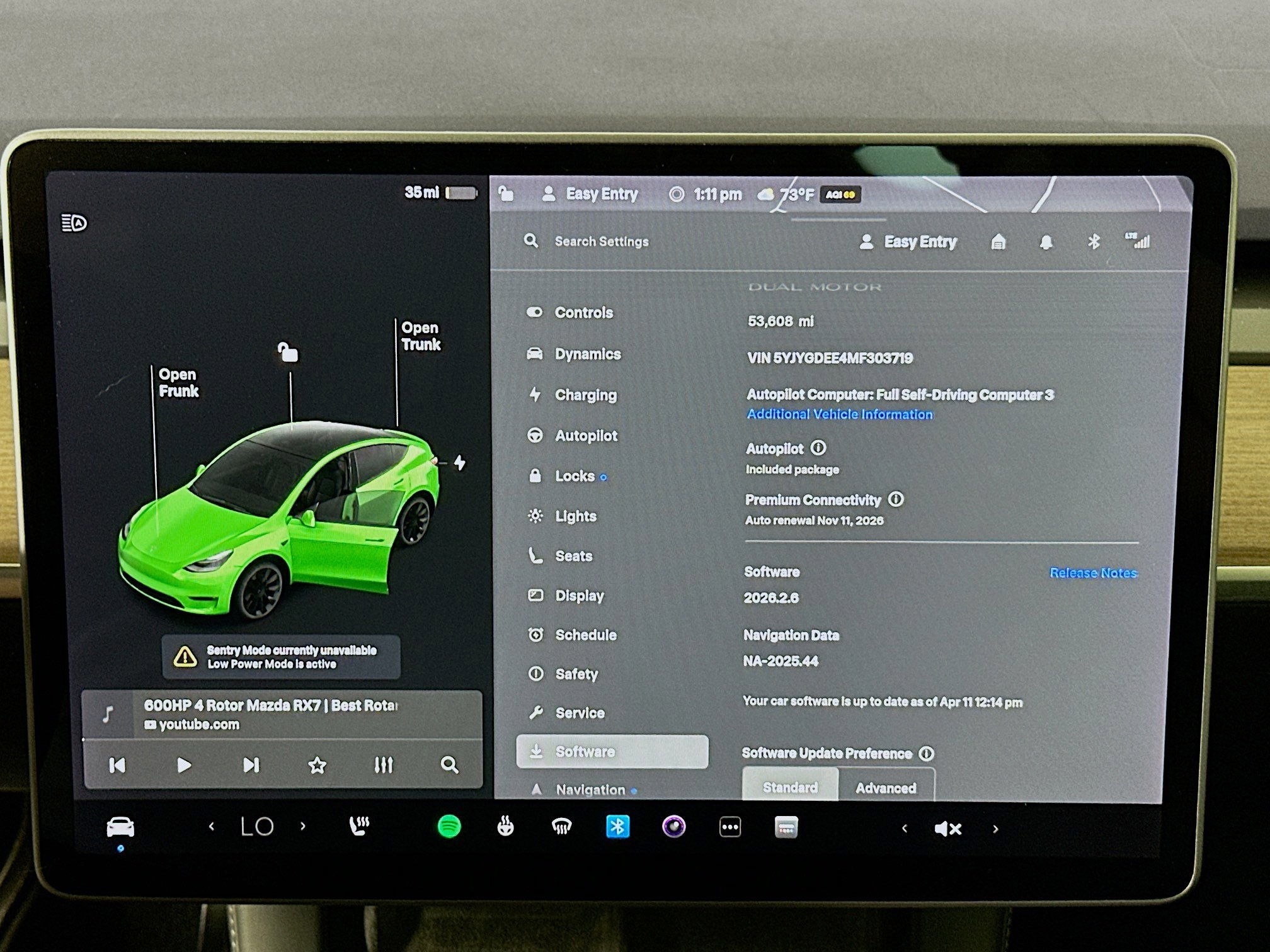Screen dimensions: 1270x952
Task: Open the car controls icon in dock
Action: [x=120, y=827]
